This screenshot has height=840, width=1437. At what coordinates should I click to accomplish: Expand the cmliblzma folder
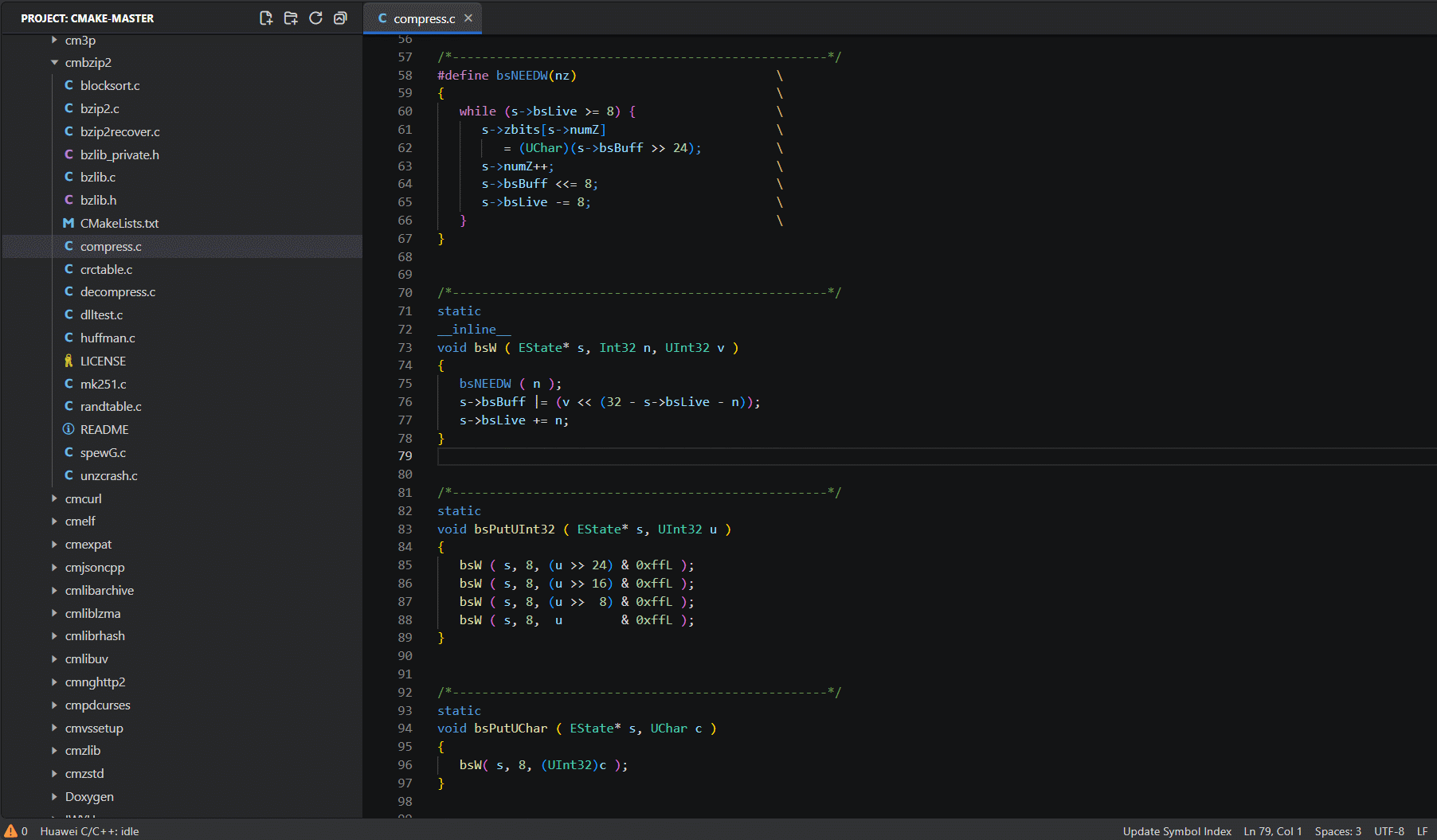(x=54, y=613)
